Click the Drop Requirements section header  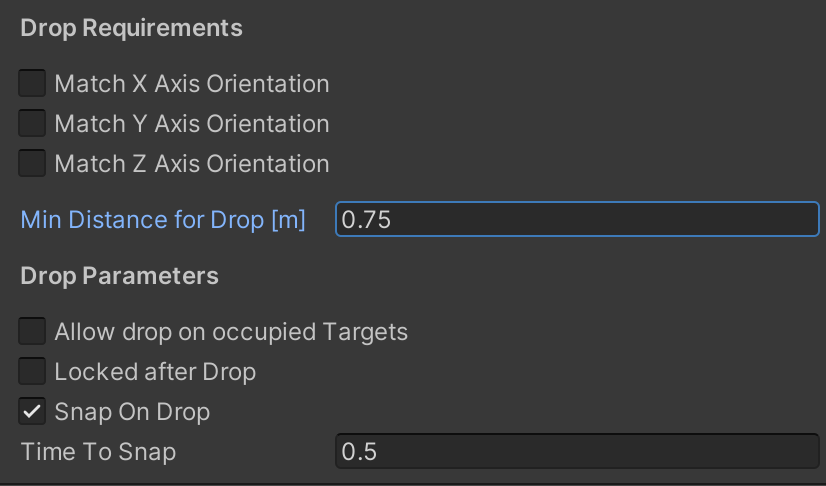(131, 28)
